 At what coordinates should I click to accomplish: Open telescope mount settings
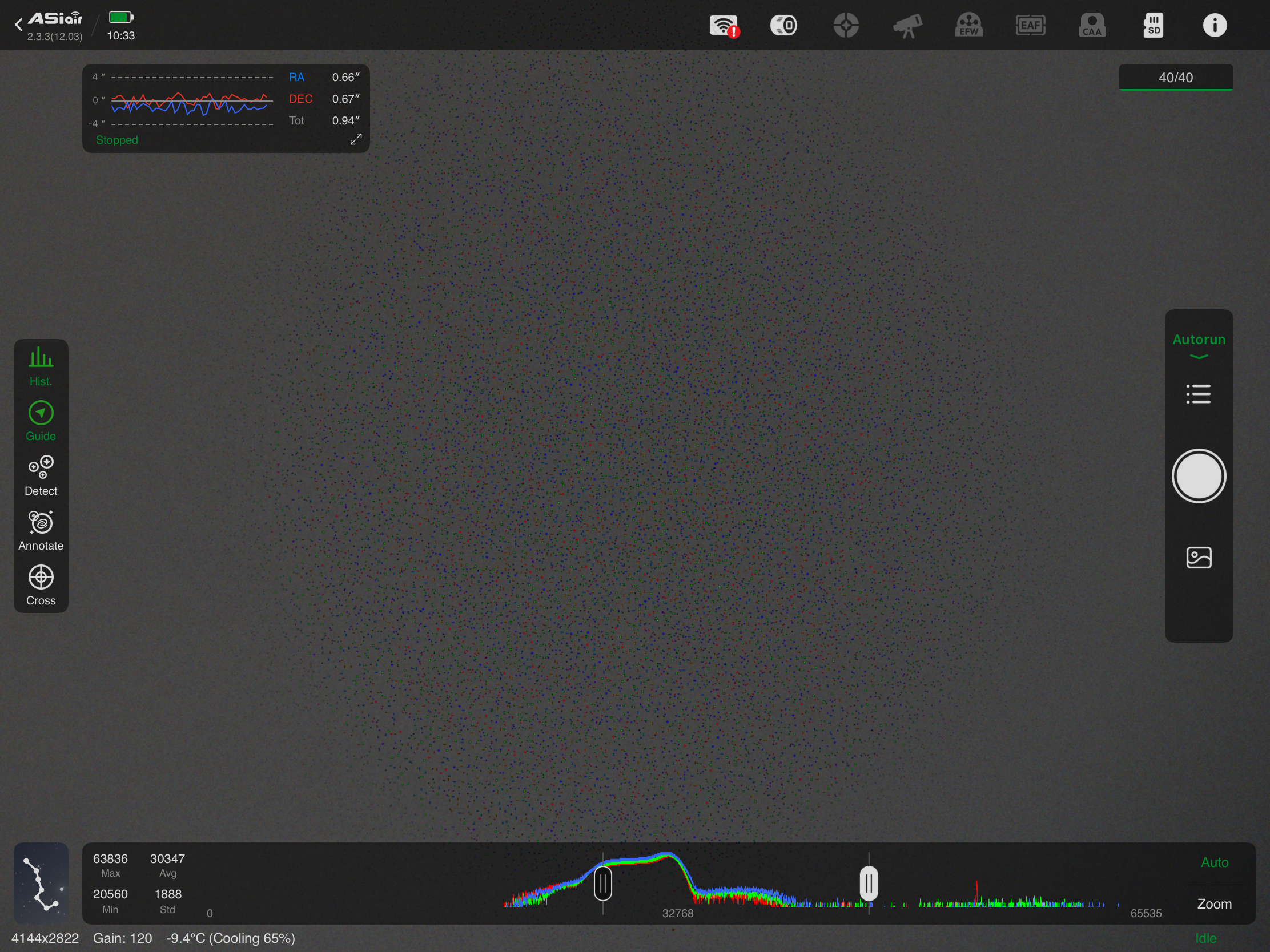(908, 25)
